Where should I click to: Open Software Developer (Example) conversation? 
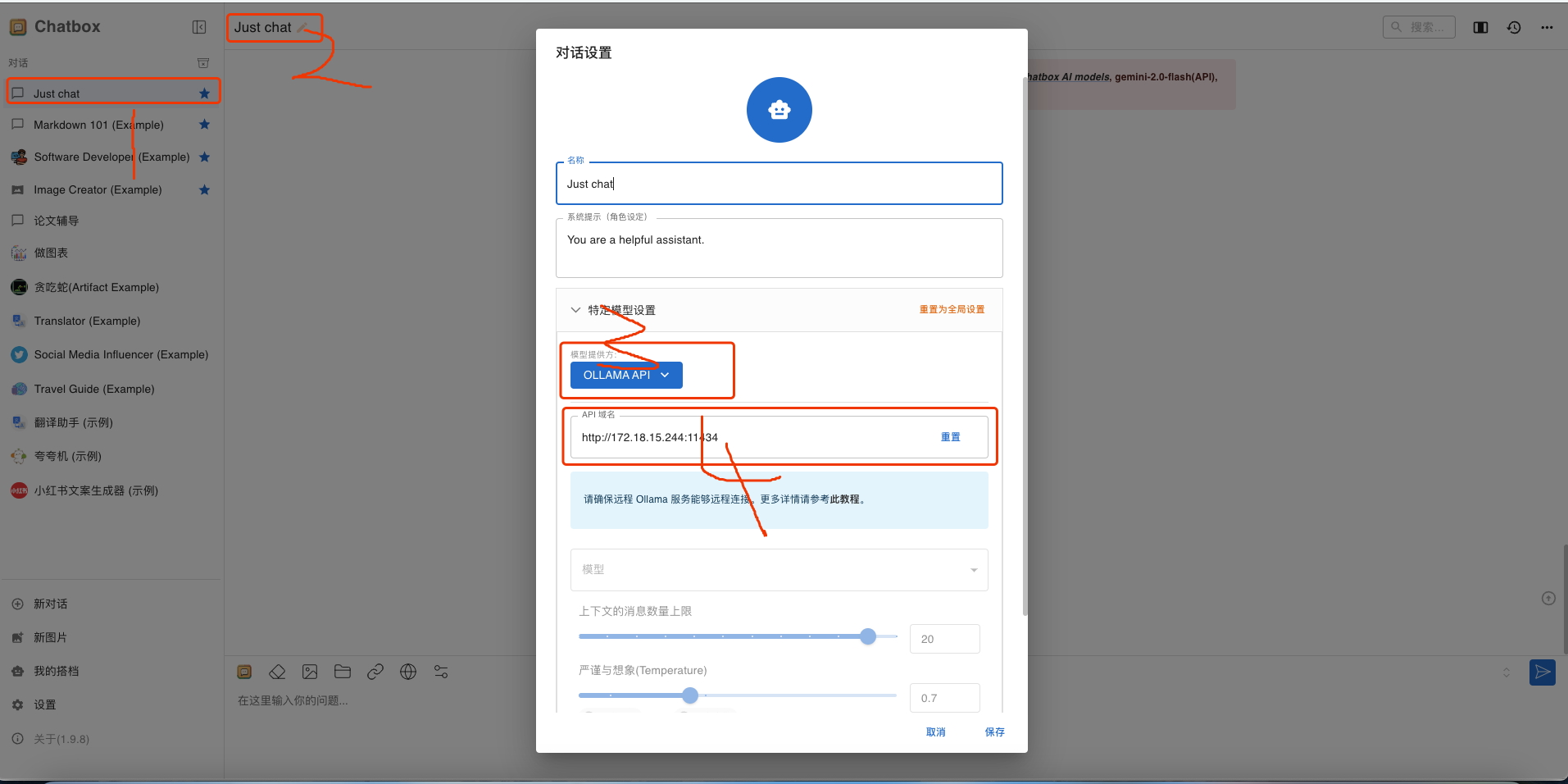[x=113, y=157]
